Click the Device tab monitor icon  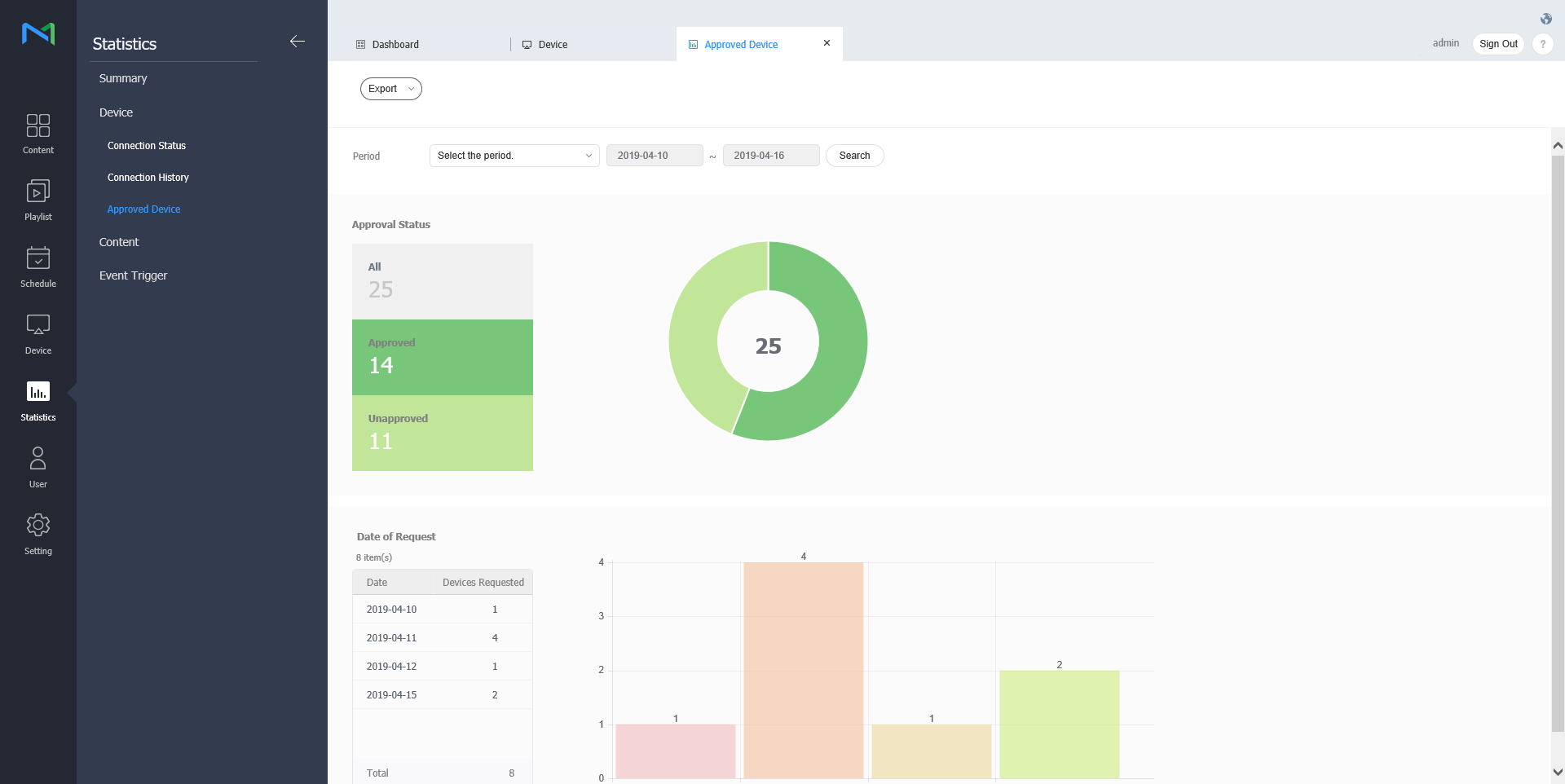click(x=527, y=45)
